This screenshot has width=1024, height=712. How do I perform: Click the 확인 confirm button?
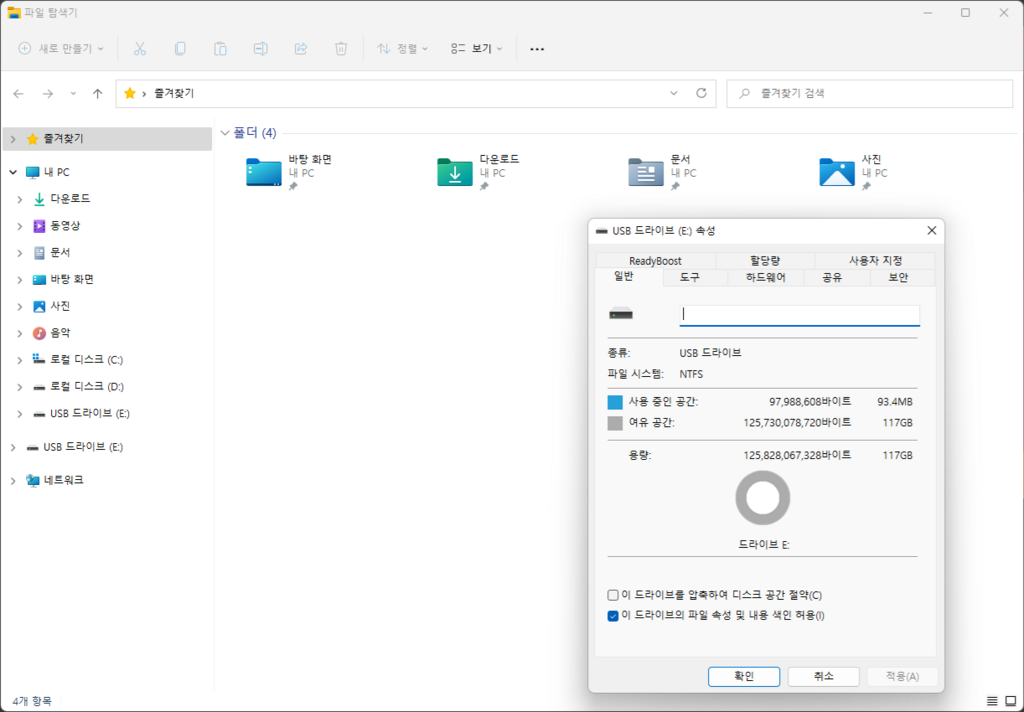pyautogui.click(x=744, y=676)
